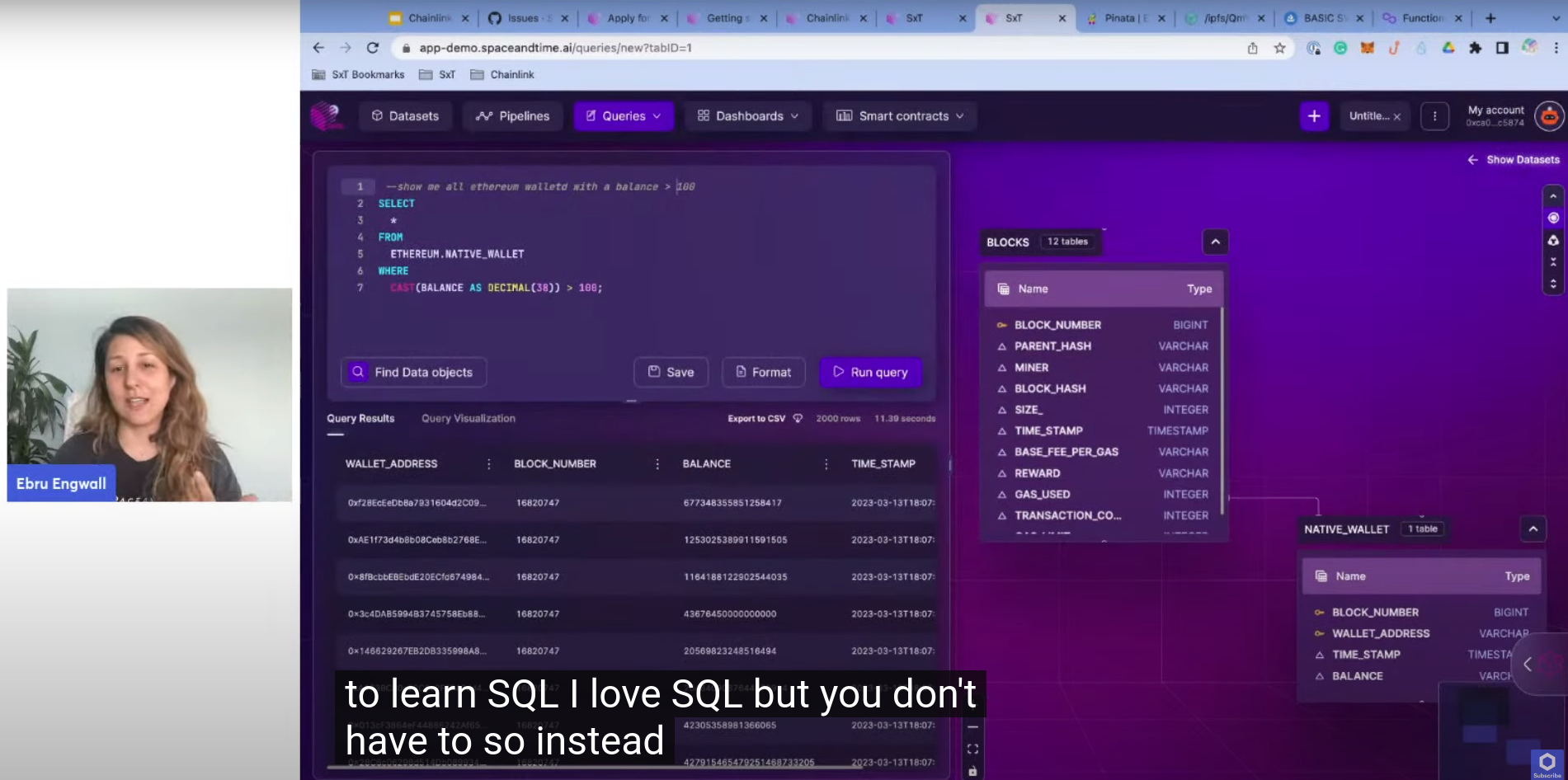Open the Pipelines page
The image size is (1568, 780).
tap(513, 116)
